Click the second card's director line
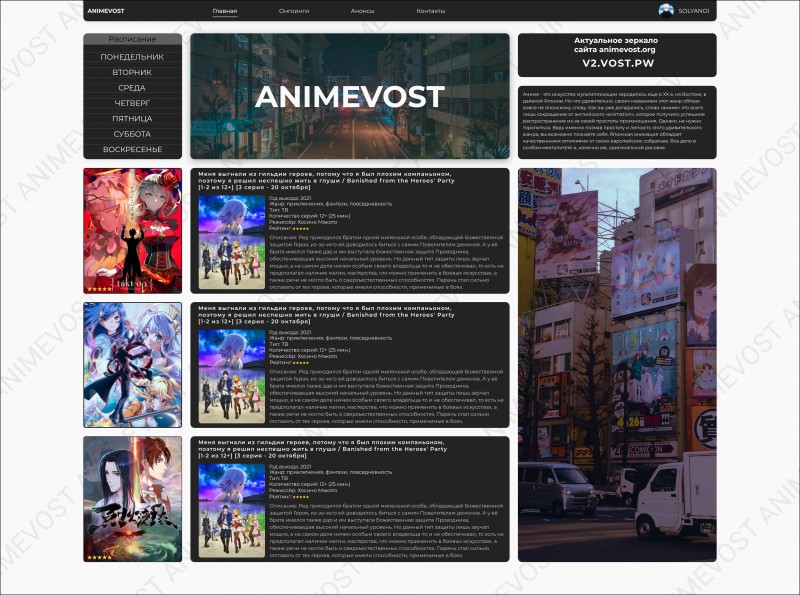 (x=303, y=356)
